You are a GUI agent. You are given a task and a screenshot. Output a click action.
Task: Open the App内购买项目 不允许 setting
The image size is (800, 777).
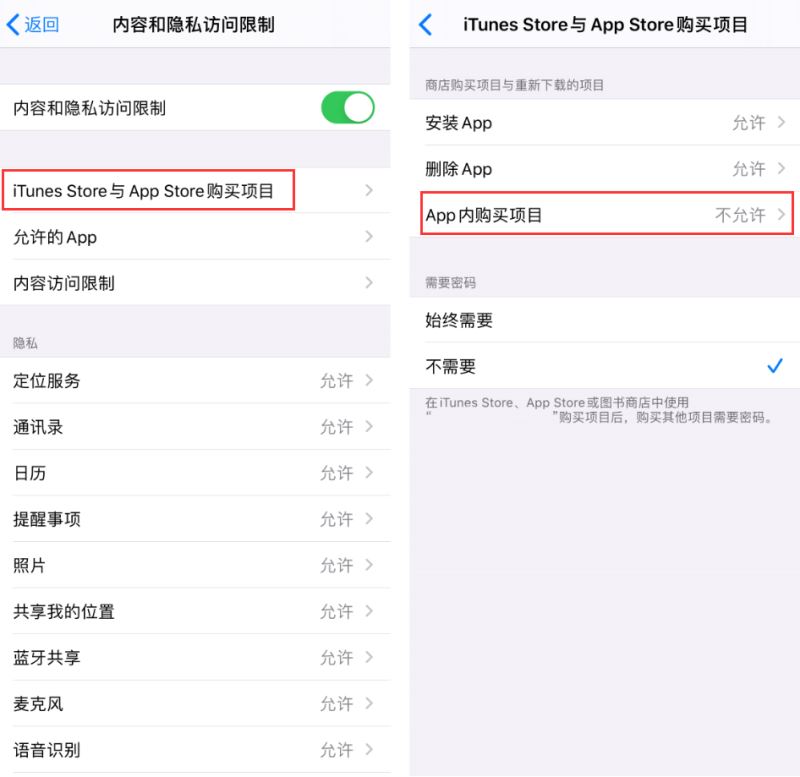click(x=607, y=214)
